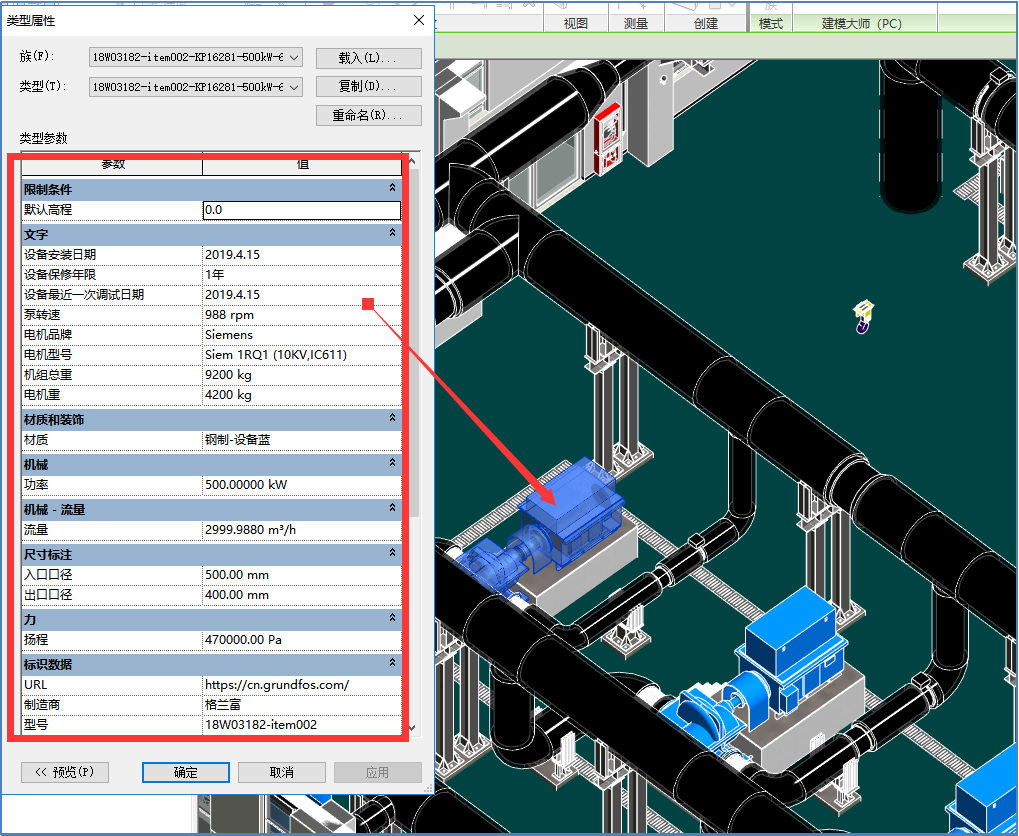Collapse the 材质和装饰 group chevron
Screen dimensions: 1019x836
point(393,419)
